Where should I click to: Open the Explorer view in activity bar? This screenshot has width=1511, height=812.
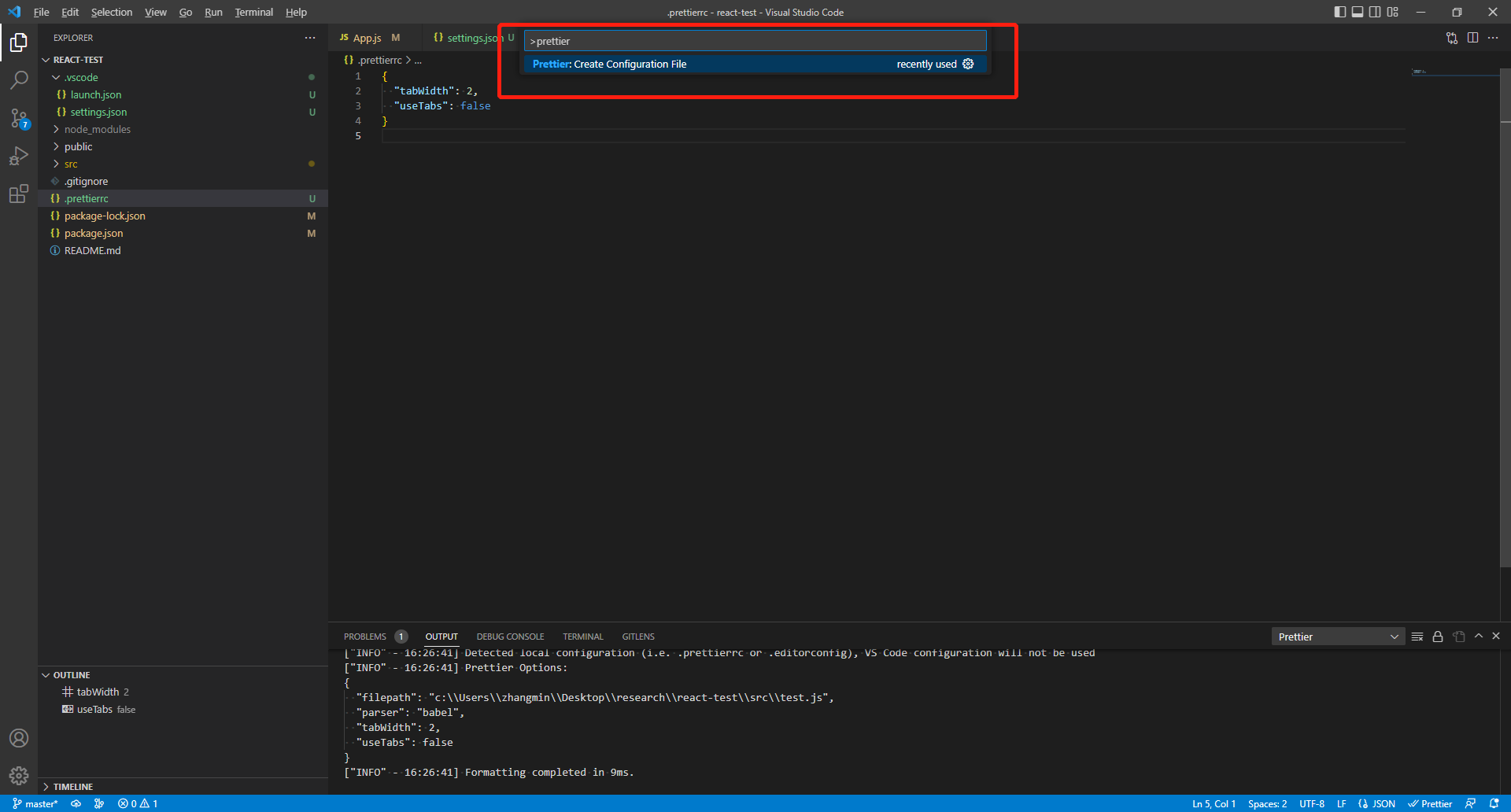click(19, 42)
